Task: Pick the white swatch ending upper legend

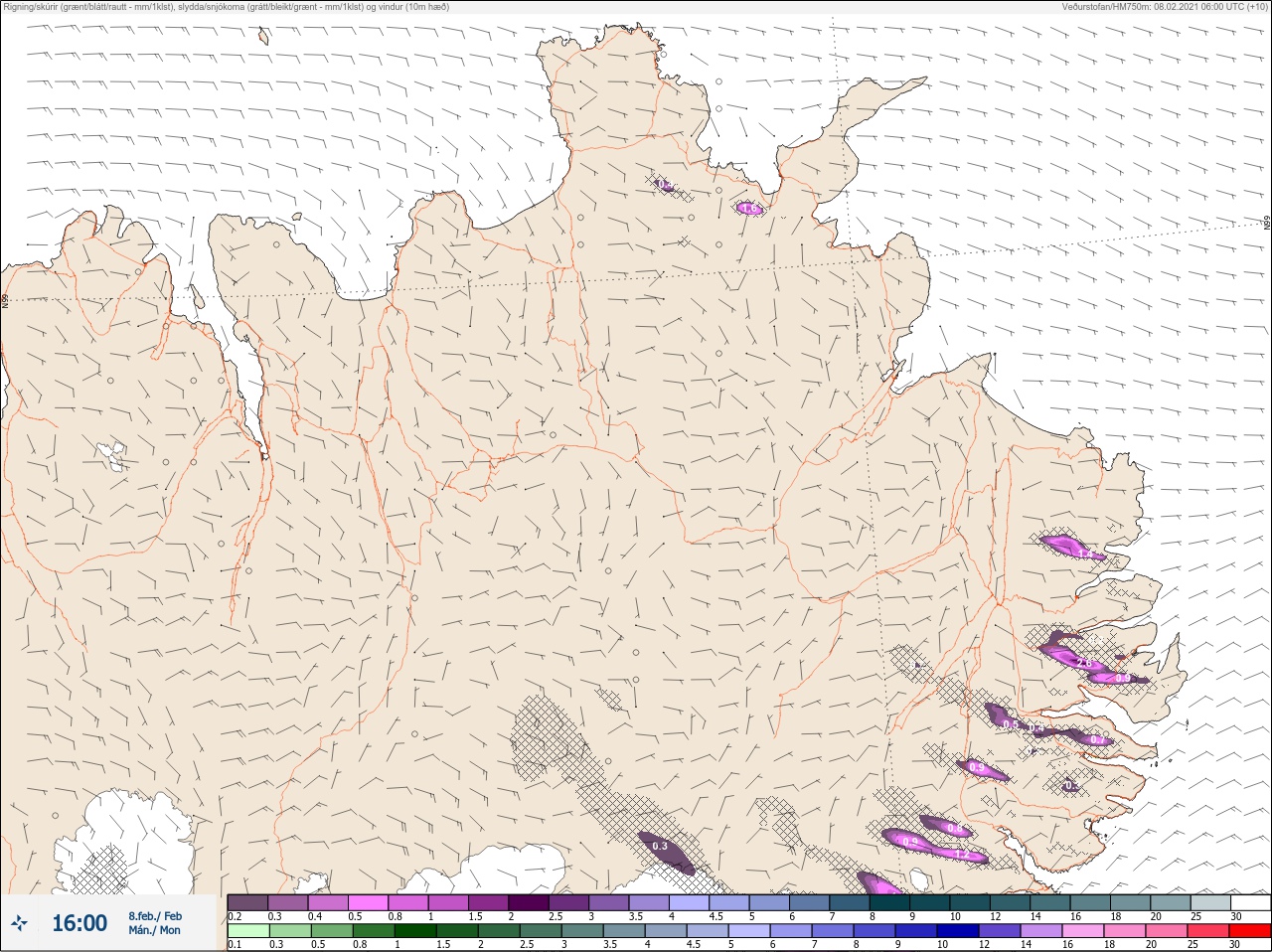Action: 1250,902
